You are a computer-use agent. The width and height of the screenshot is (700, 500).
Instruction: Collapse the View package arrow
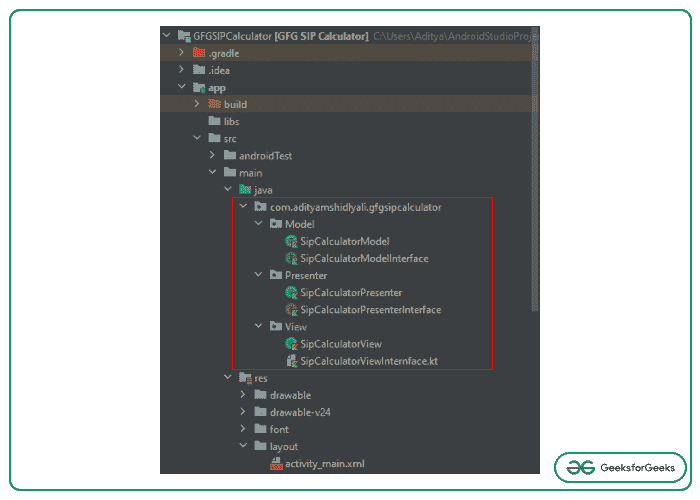(260, 327)
